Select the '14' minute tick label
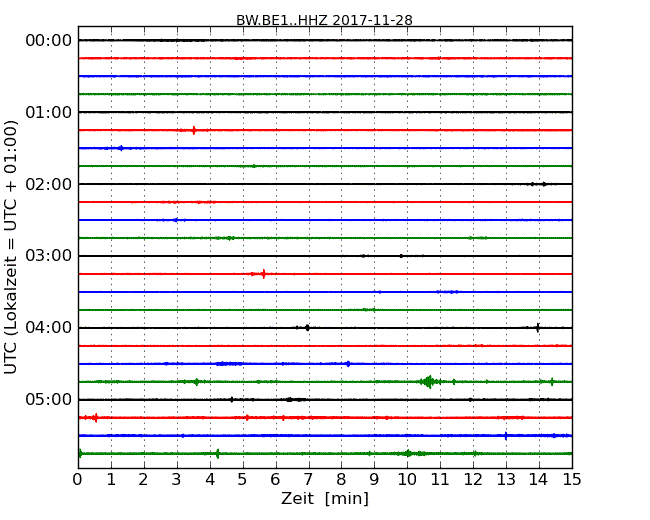 coord(539,480)
